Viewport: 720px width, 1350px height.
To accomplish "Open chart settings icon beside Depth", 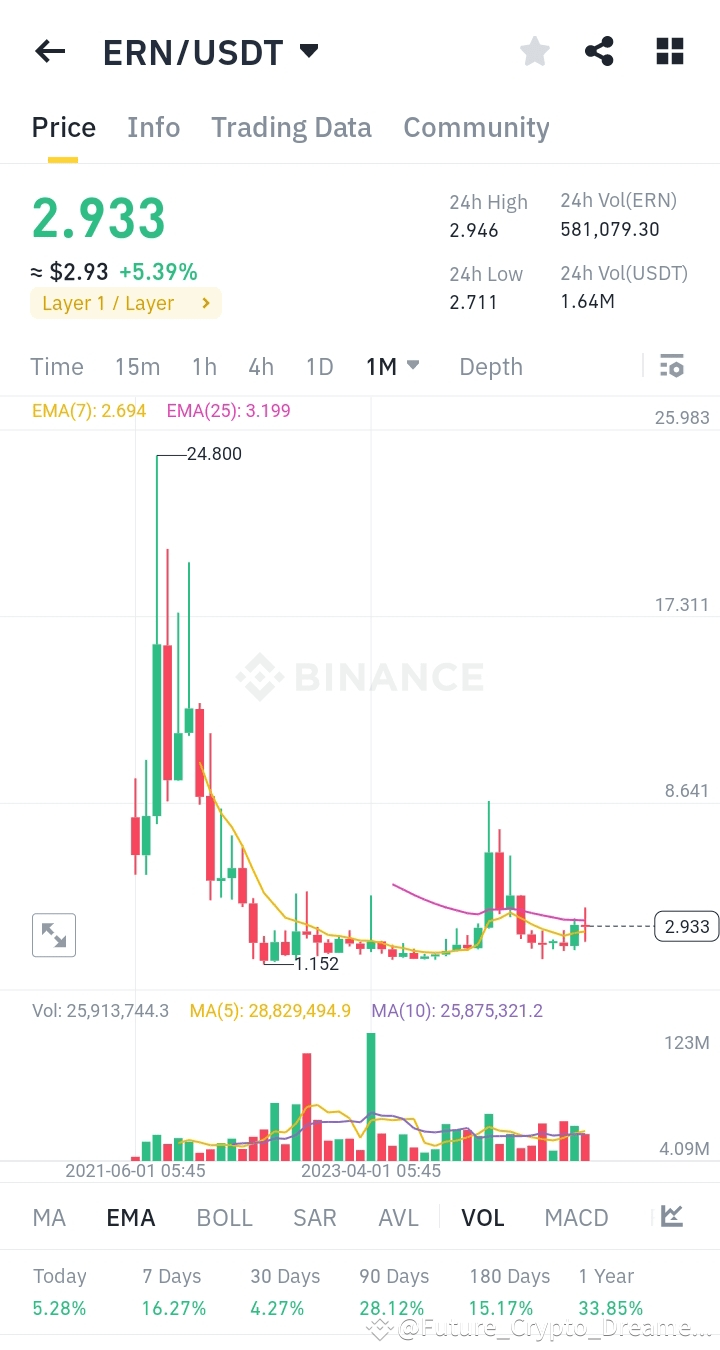I will click(x=672, y=366).
